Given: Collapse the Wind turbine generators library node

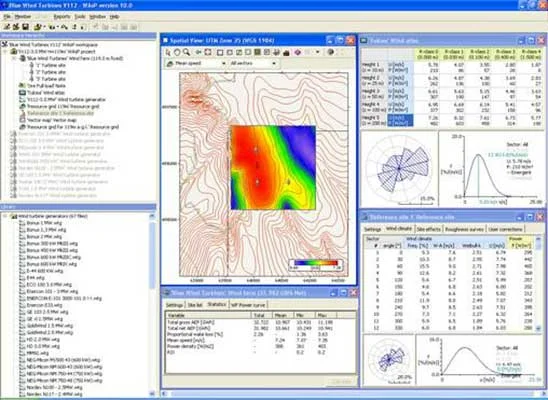Looking at the screenshot, I should pyautogui.click(x=6, y=216).
